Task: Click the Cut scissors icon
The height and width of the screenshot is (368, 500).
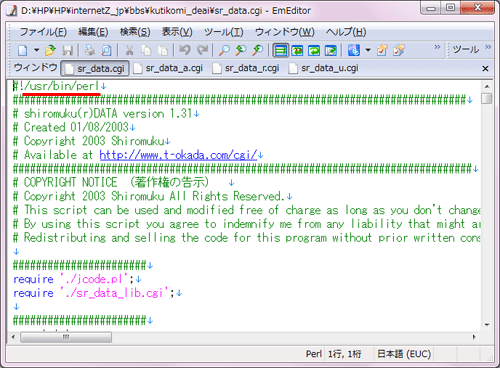Action: point(129,50)
